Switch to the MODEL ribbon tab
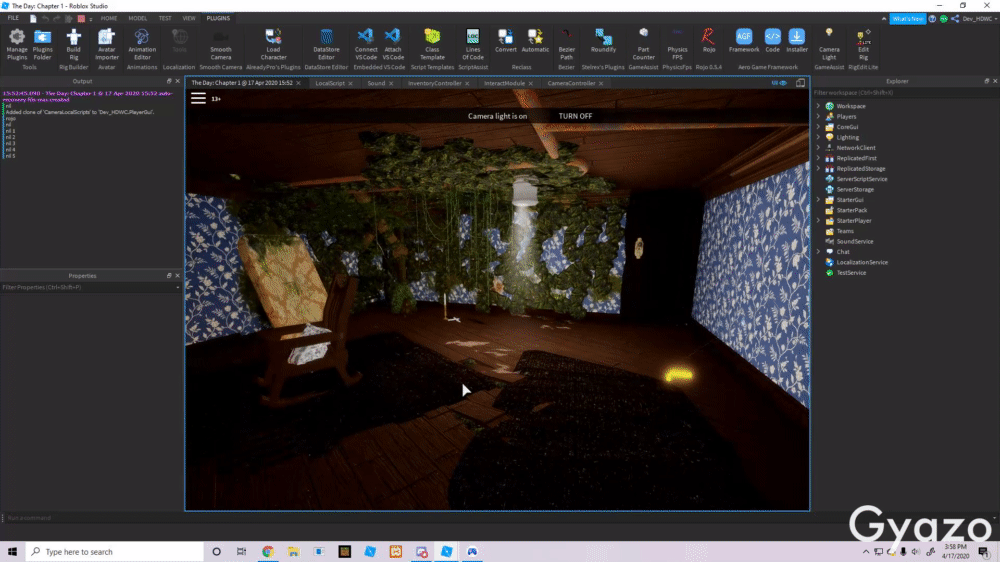Image resolution: width=1000 pixels, height=562 pixels. pyautogui.click(x=137, y=18)
